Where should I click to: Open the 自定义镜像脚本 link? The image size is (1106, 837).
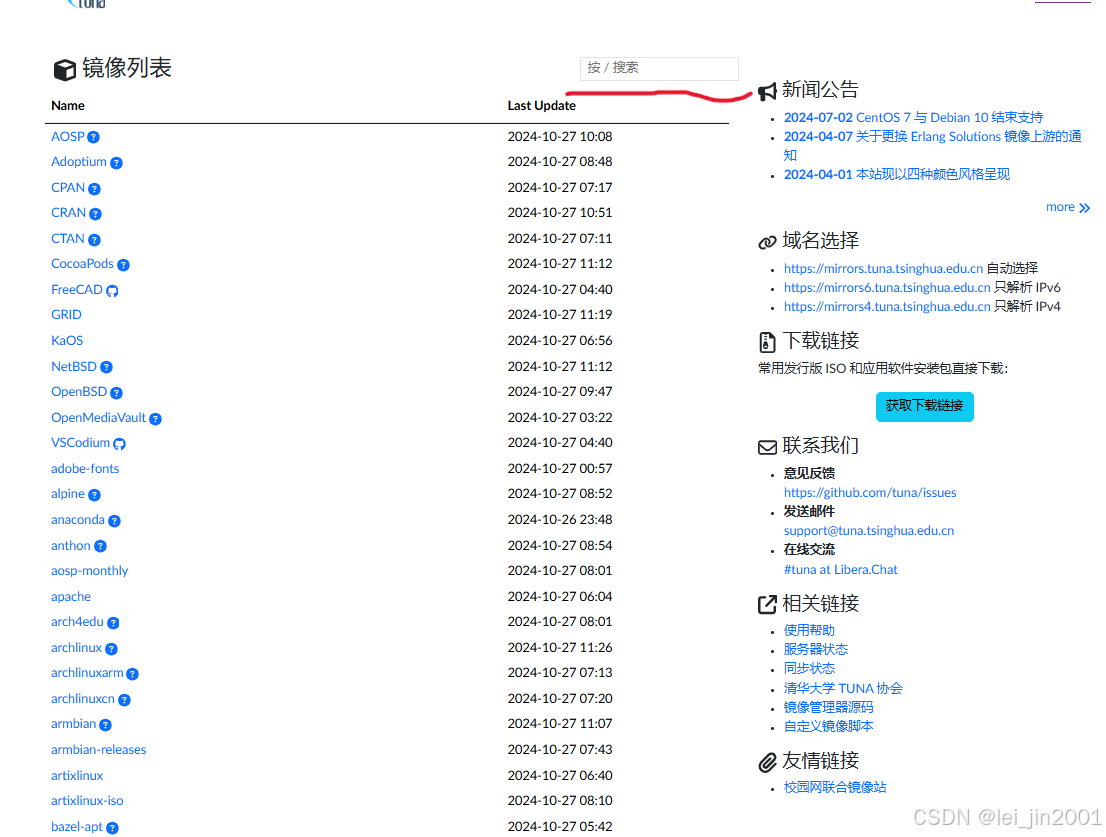(x=828, y=726)
